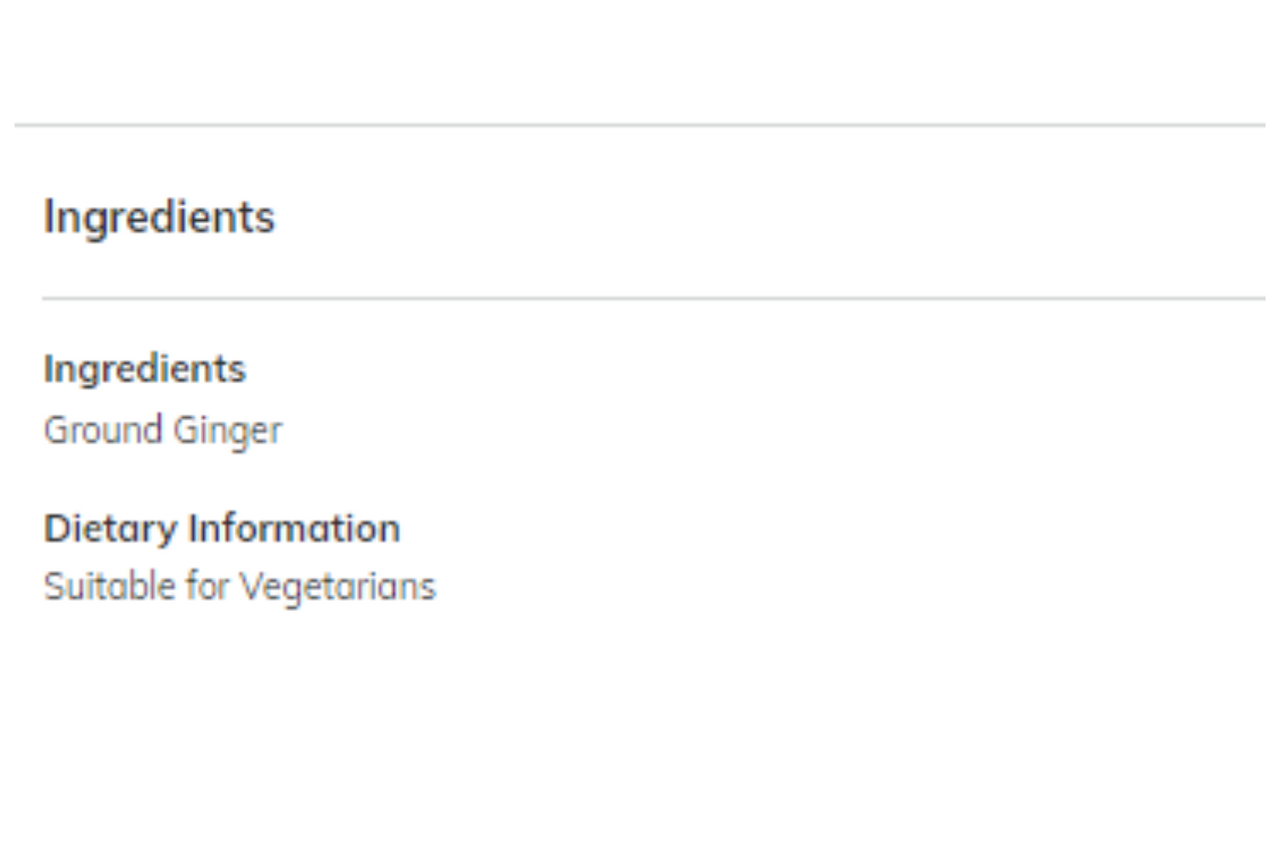
Task: Collapse the large Ingredients section heading
Action: tap(159, 218)
